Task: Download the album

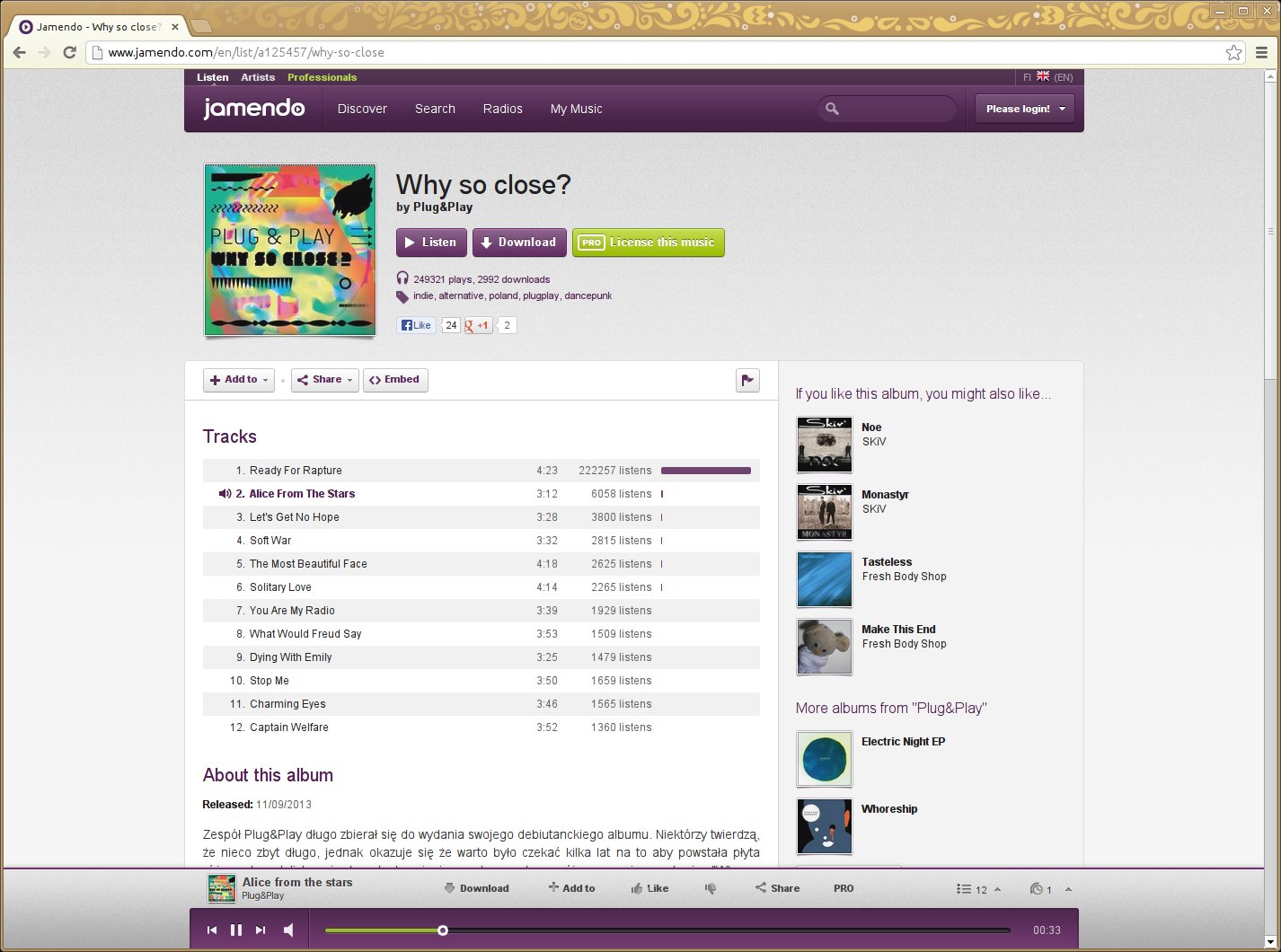Action: (519, 242)
